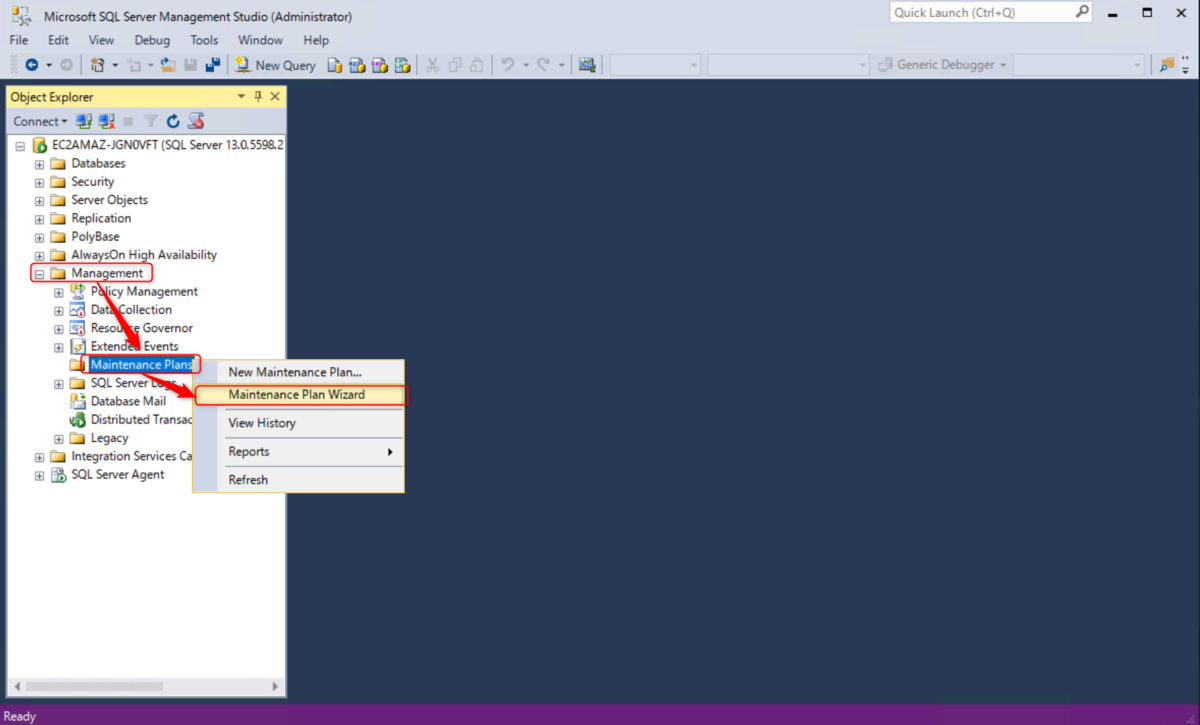Click the Connect Object Explorer icon

pos(84,121)
